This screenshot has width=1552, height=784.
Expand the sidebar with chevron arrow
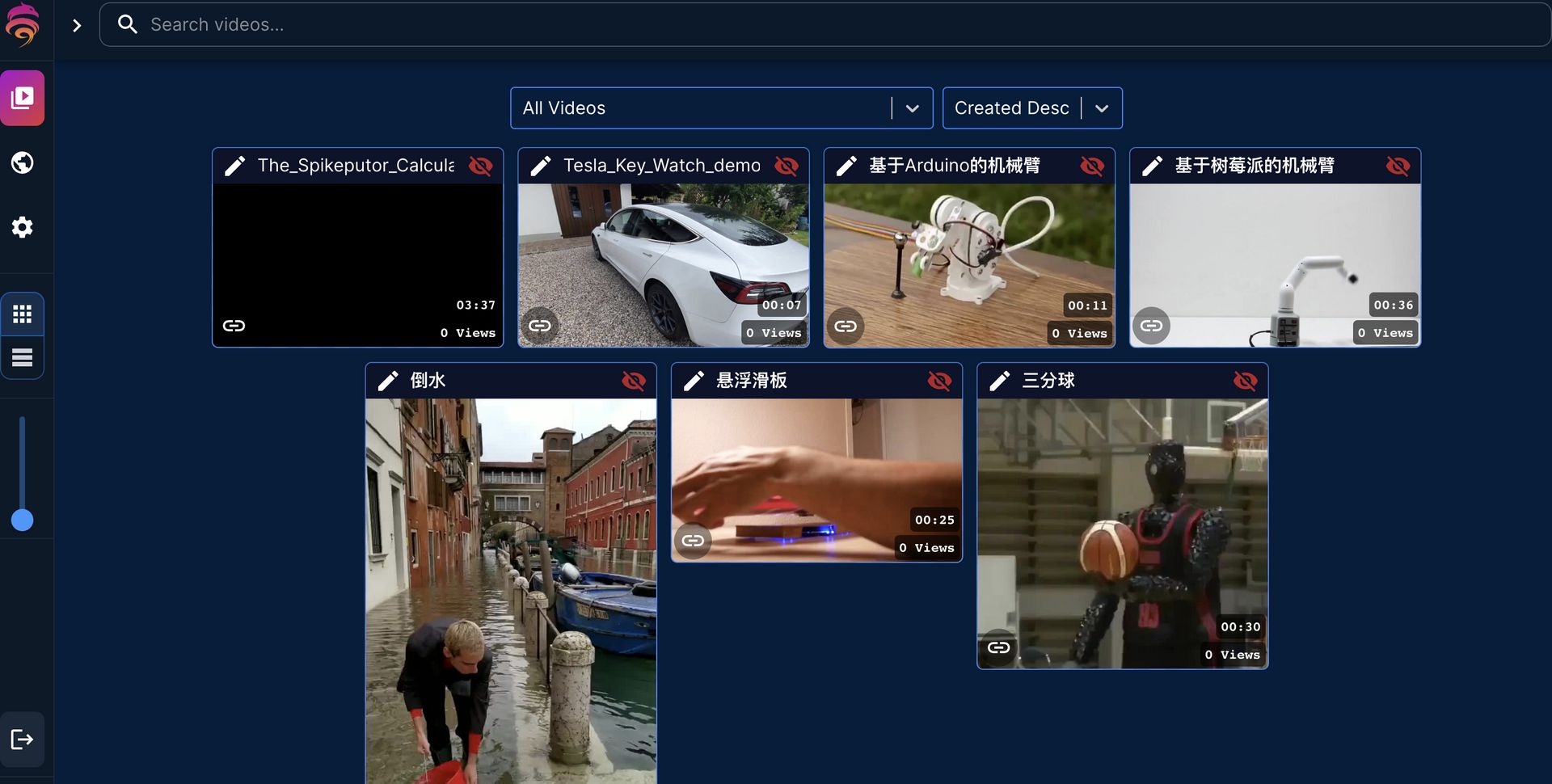click(77, 25)
